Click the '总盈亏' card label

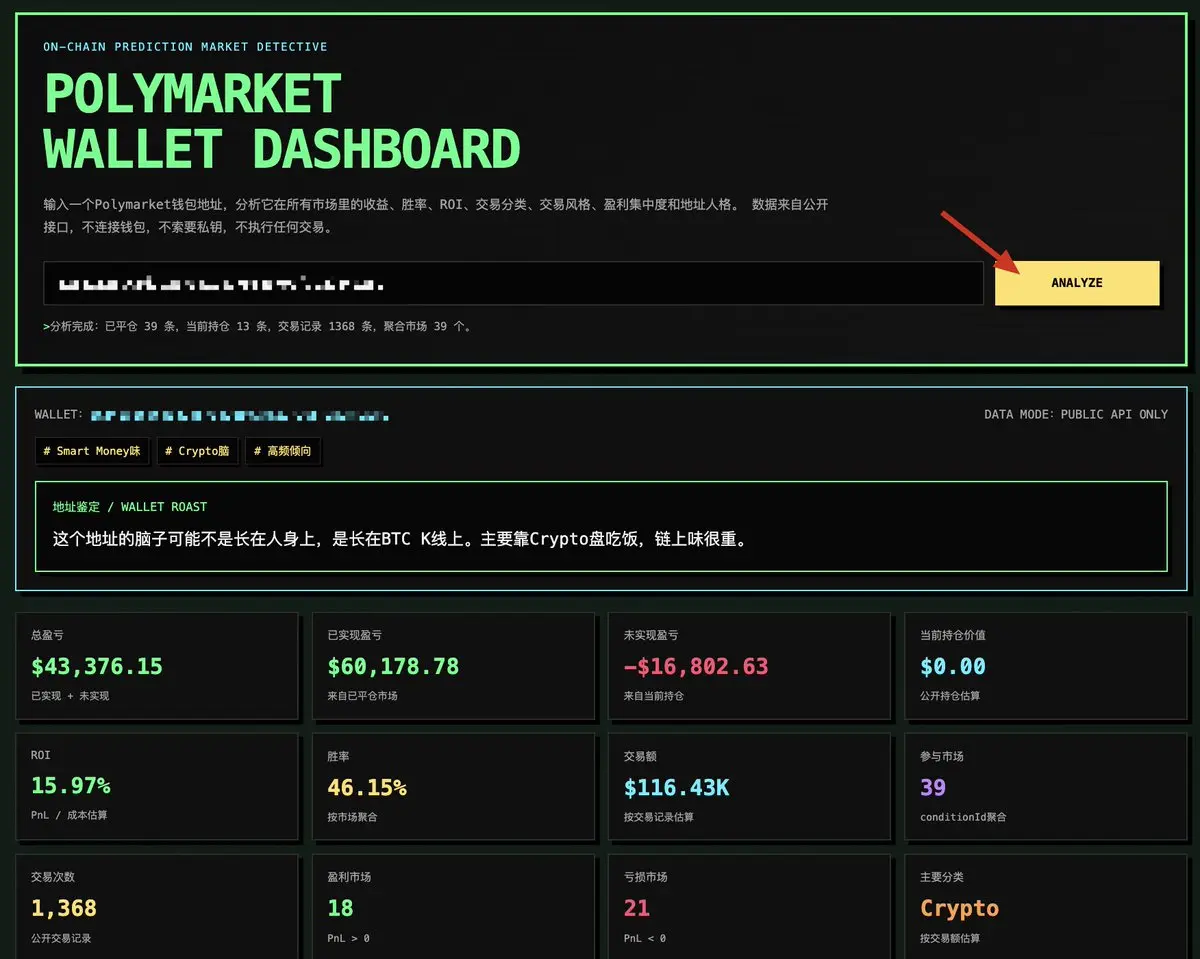tap(47, 635)
